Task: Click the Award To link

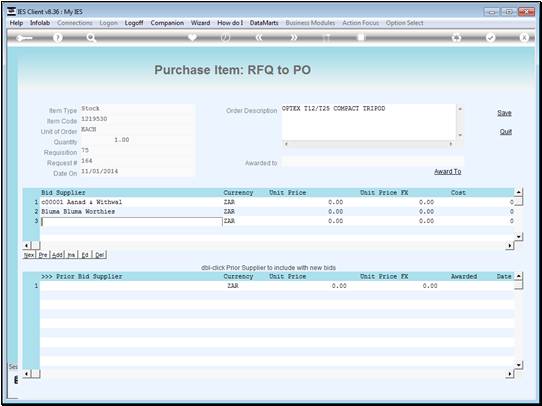Action: coord(448,172)
